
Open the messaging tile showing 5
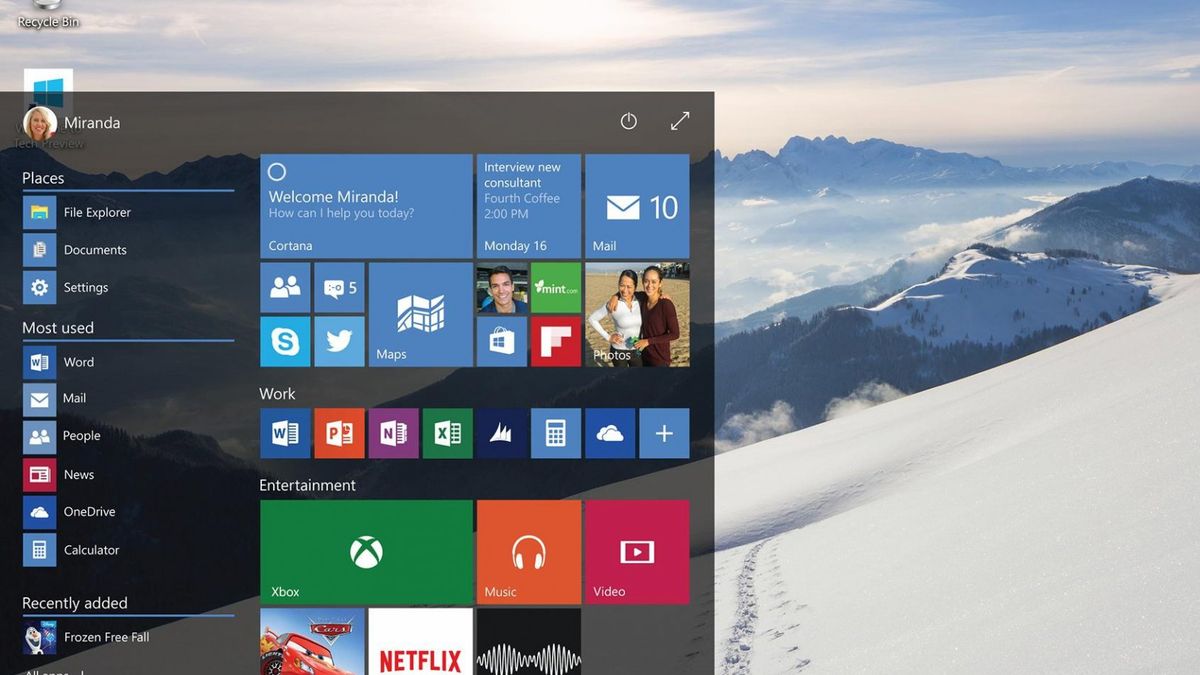[339, 288]
